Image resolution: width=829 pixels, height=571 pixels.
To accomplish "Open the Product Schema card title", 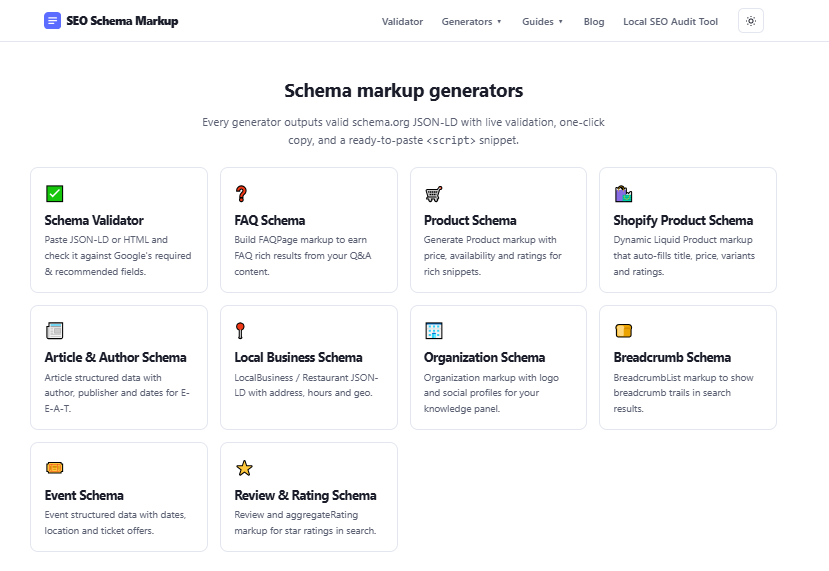I will coord(470,220).
